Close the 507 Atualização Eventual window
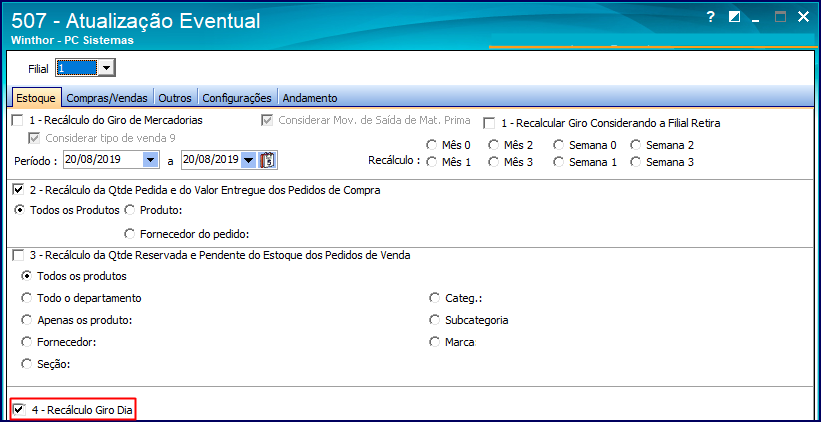This screenshot has width=821, height=422. click(x=803, y=17)
